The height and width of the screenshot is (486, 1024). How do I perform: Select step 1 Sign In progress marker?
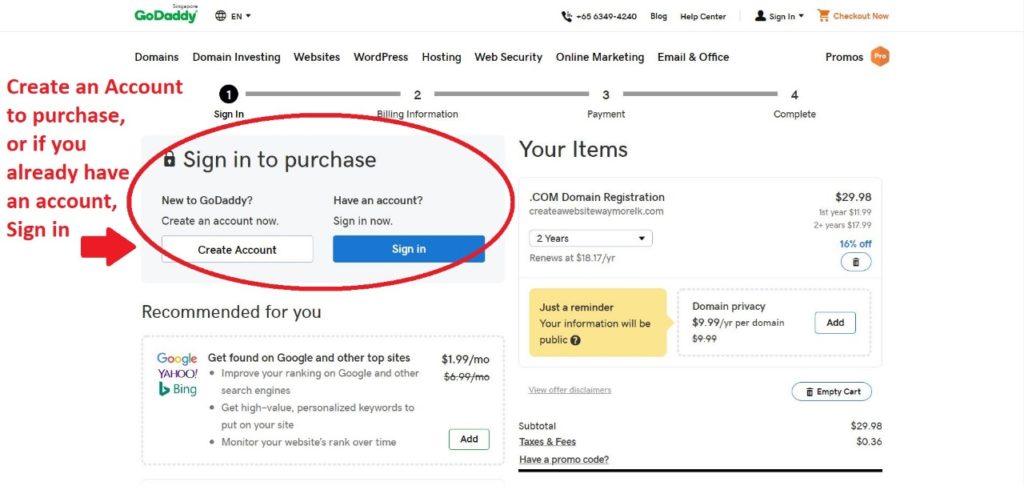pos(229,95)
